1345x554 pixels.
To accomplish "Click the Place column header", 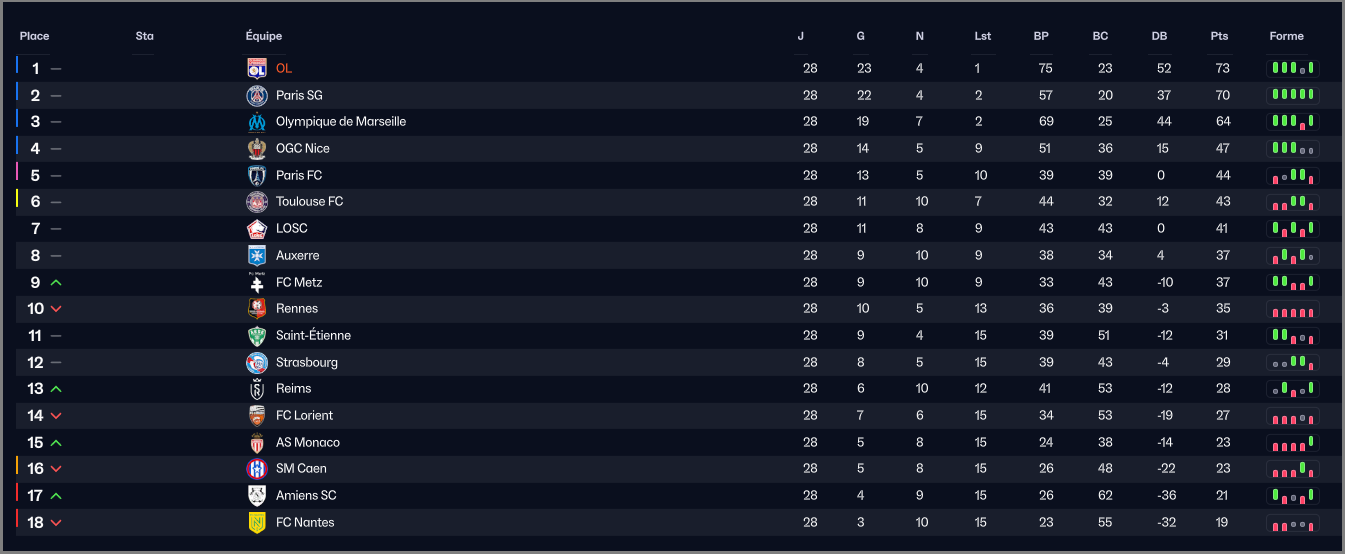I will pyautogui.click(x=34, y=36).
